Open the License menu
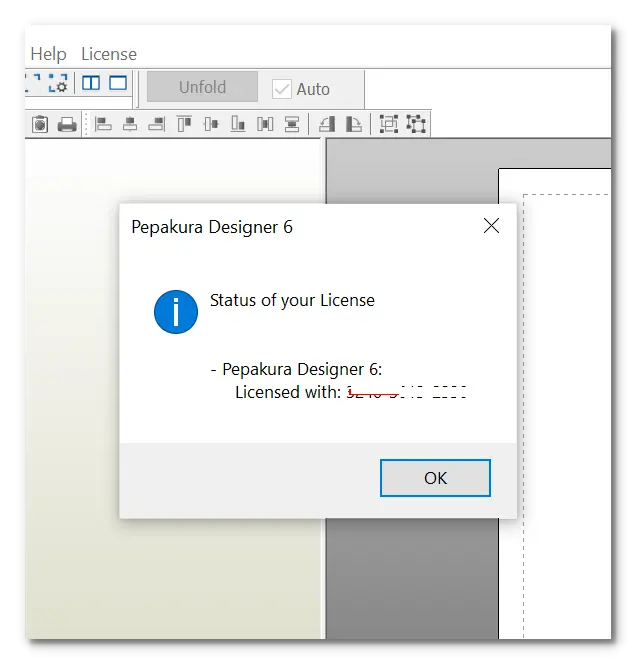Image resolution: width=636 pixels, height=664 pixels. 109,54
